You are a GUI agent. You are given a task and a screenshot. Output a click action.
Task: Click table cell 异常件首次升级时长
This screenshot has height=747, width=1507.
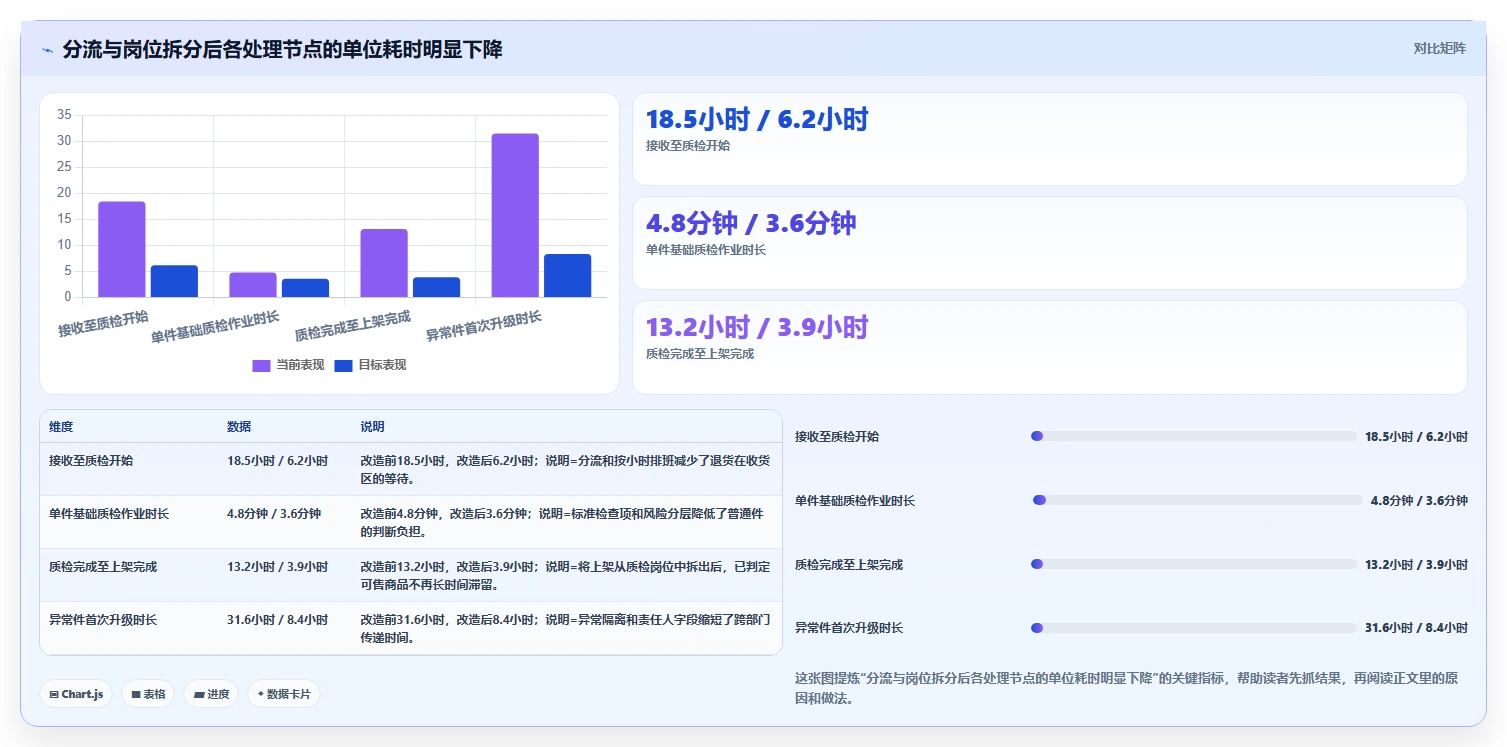[x=103, y=620]
